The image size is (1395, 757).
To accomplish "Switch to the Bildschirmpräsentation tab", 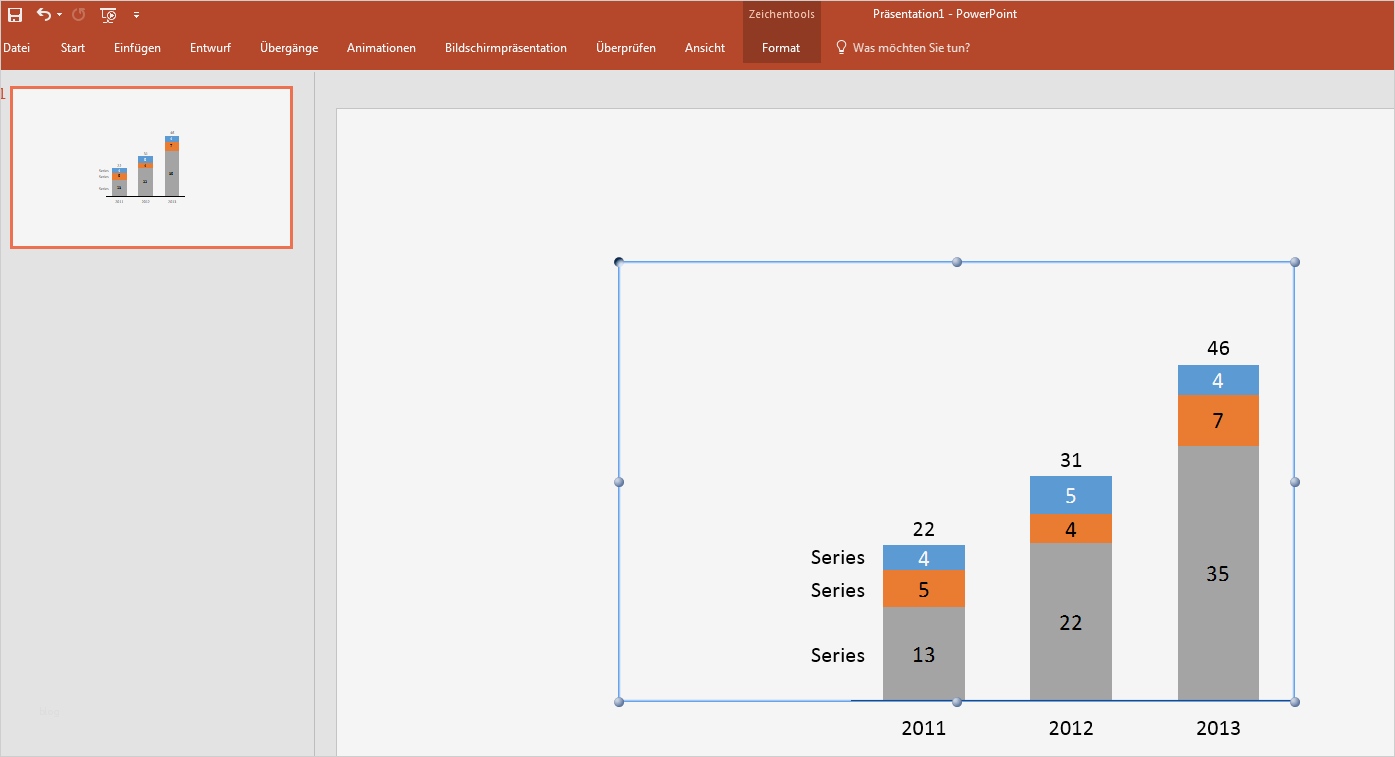I will 506,48.
